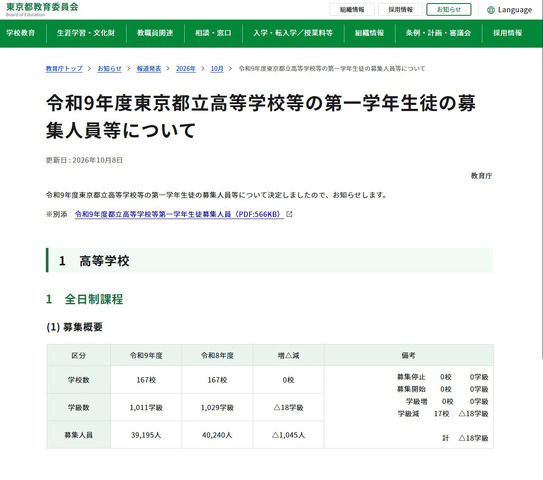This screenshot has width=543, height=480.
Task: Click the 募集停止 remark line
Action: (443, 377)
